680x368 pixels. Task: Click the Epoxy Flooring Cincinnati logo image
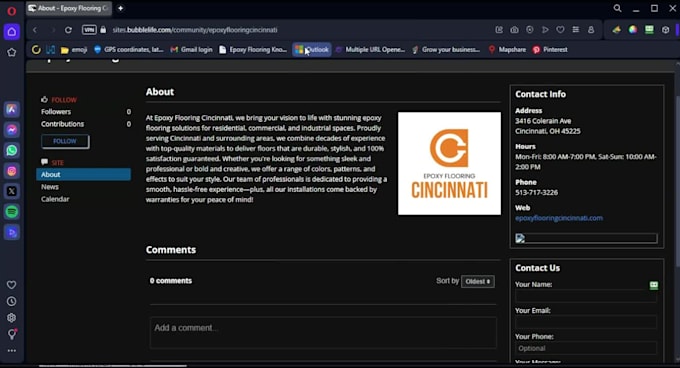[x=449, y=163]
